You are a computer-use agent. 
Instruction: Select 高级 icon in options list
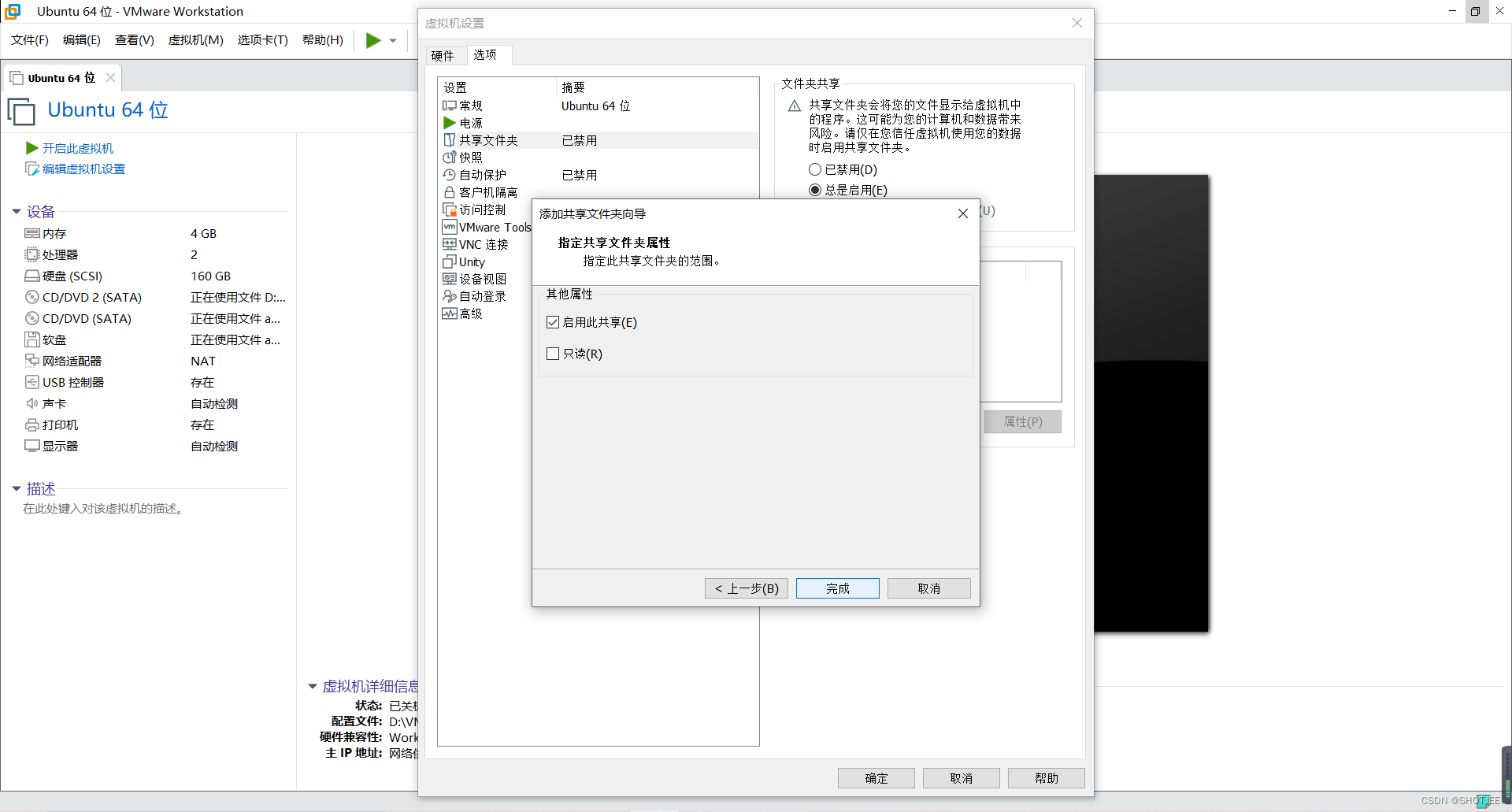pos(450,313)
